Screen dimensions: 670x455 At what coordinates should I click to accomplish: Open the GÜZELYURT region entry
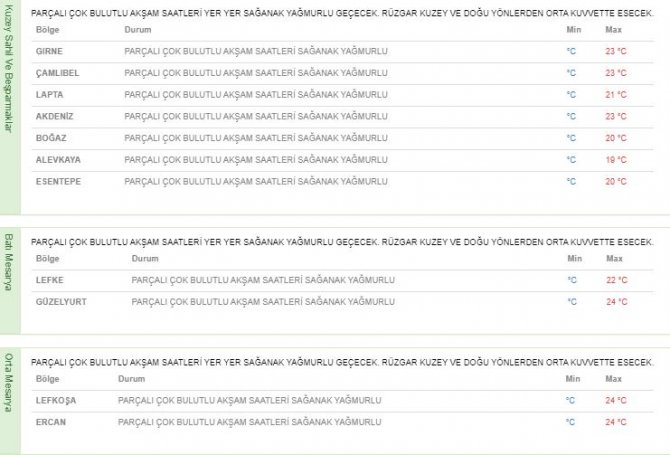click(58, 301)
